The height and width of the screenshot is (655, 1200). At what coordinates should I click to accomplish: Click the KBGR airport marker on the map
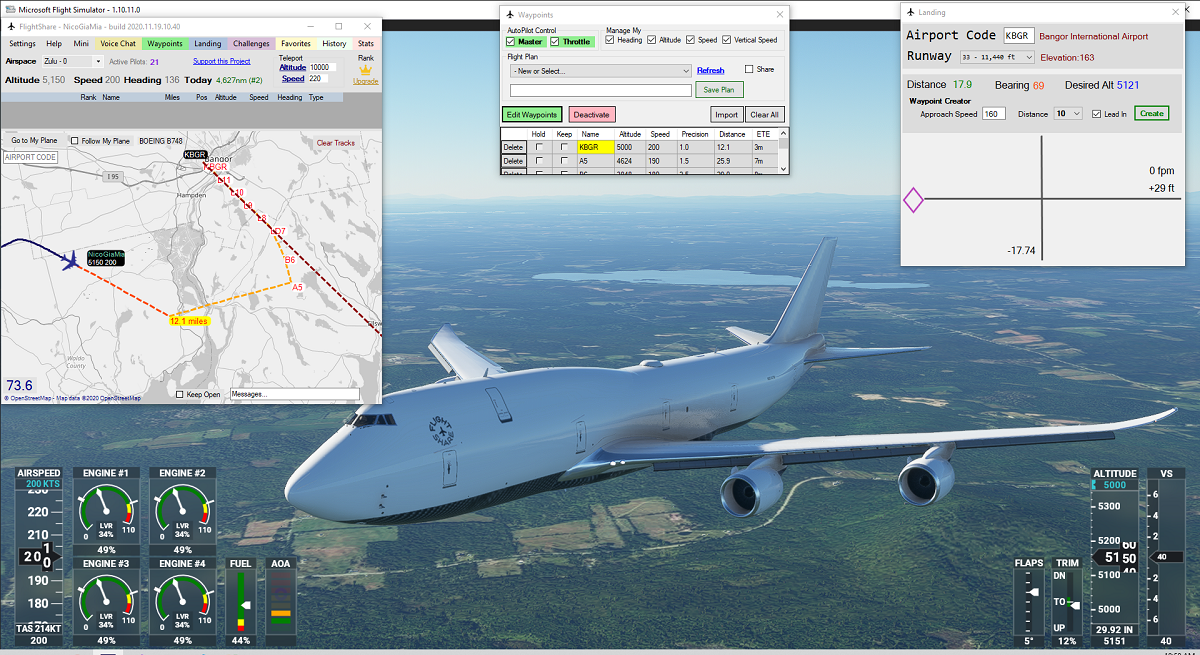click(195, 155)
